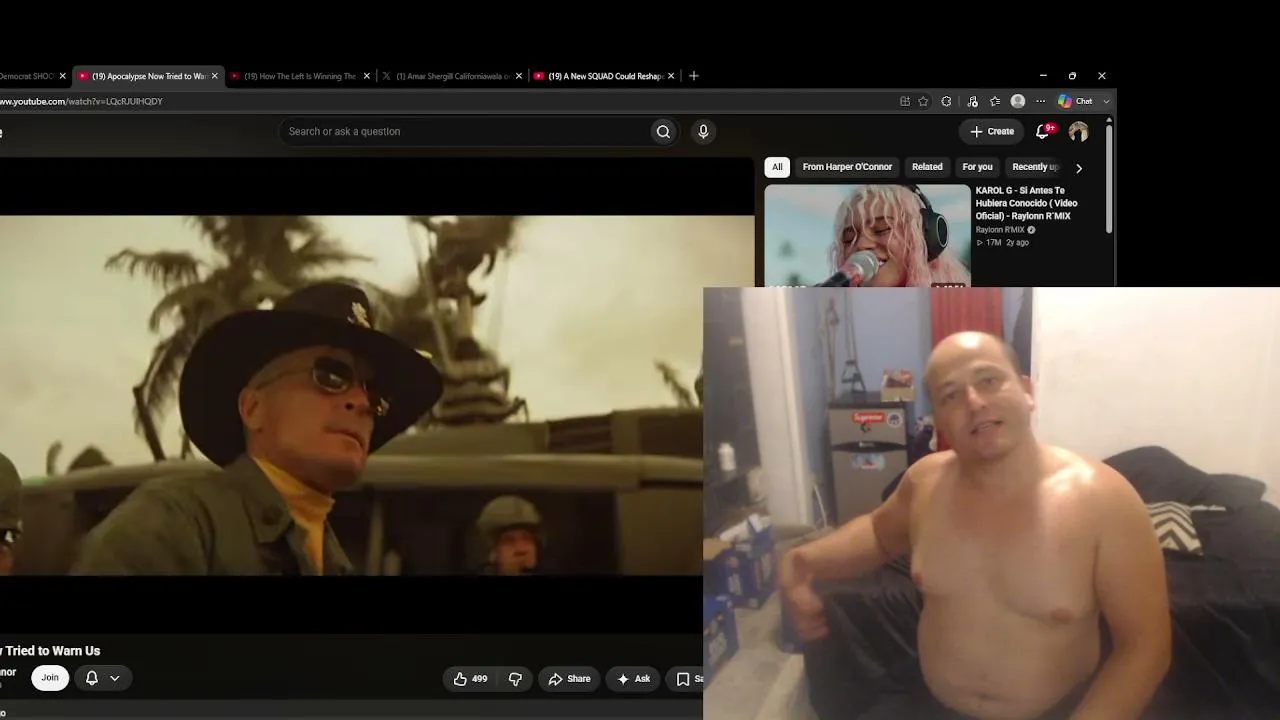Screen dimensions: 1280x720
Task: Open the Raylonn R'MIX channel link
Action: coord(1000,230)
